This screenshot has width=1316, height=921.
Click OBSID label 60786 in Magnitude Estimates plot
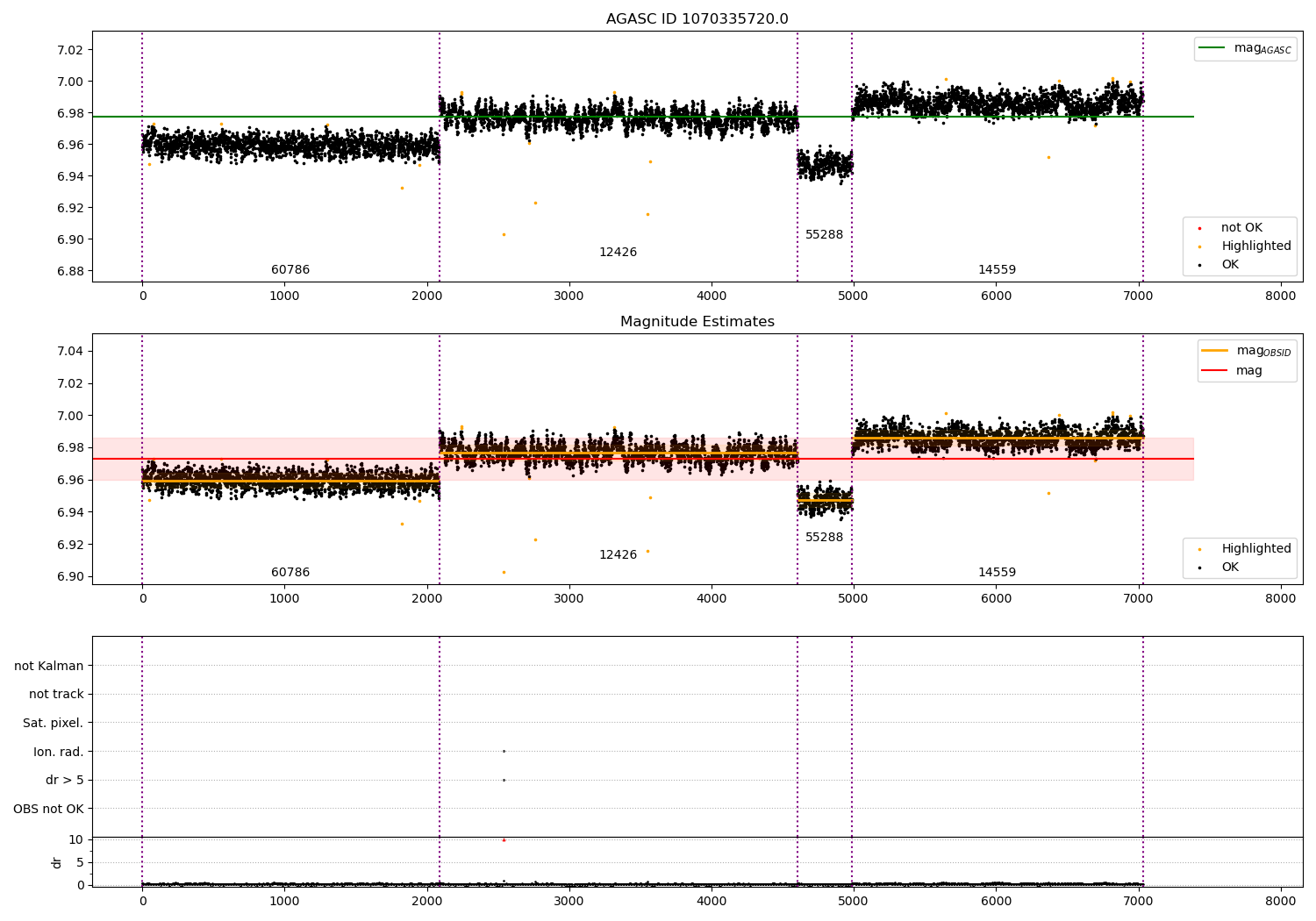click(290, 573)
